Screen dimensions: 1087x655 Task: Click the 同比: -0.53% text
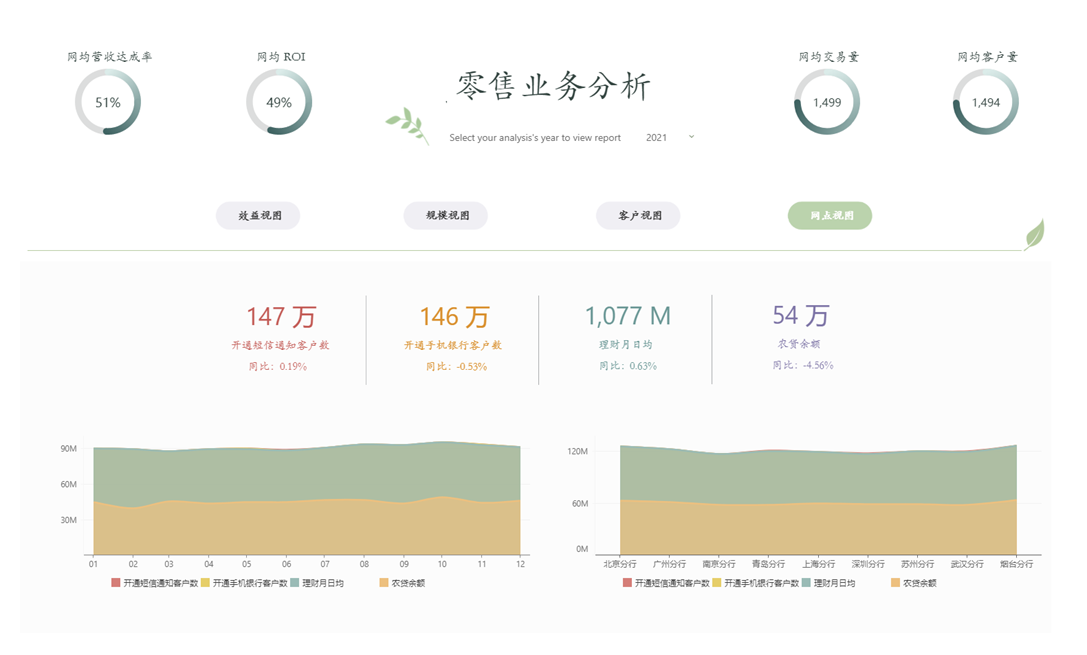tap(456, 367)
